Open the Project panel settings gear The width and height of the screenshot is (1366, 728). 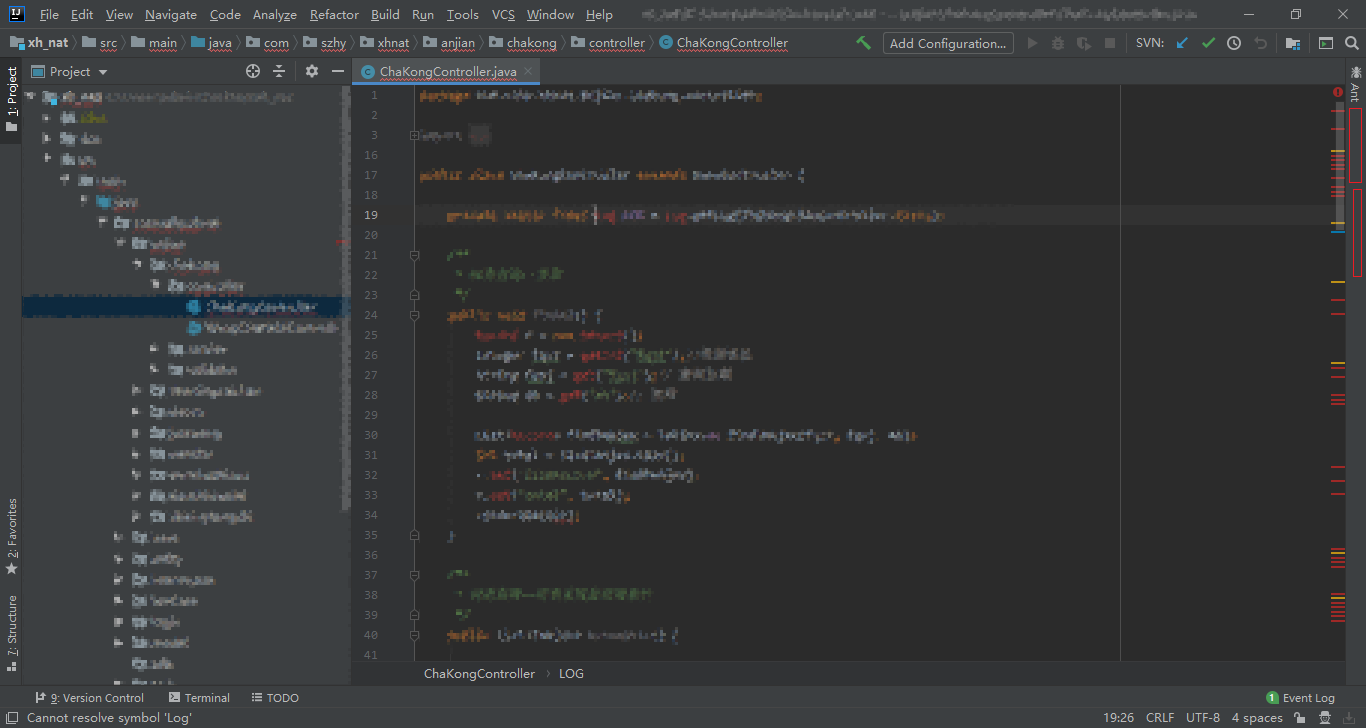tap(312, 71)
